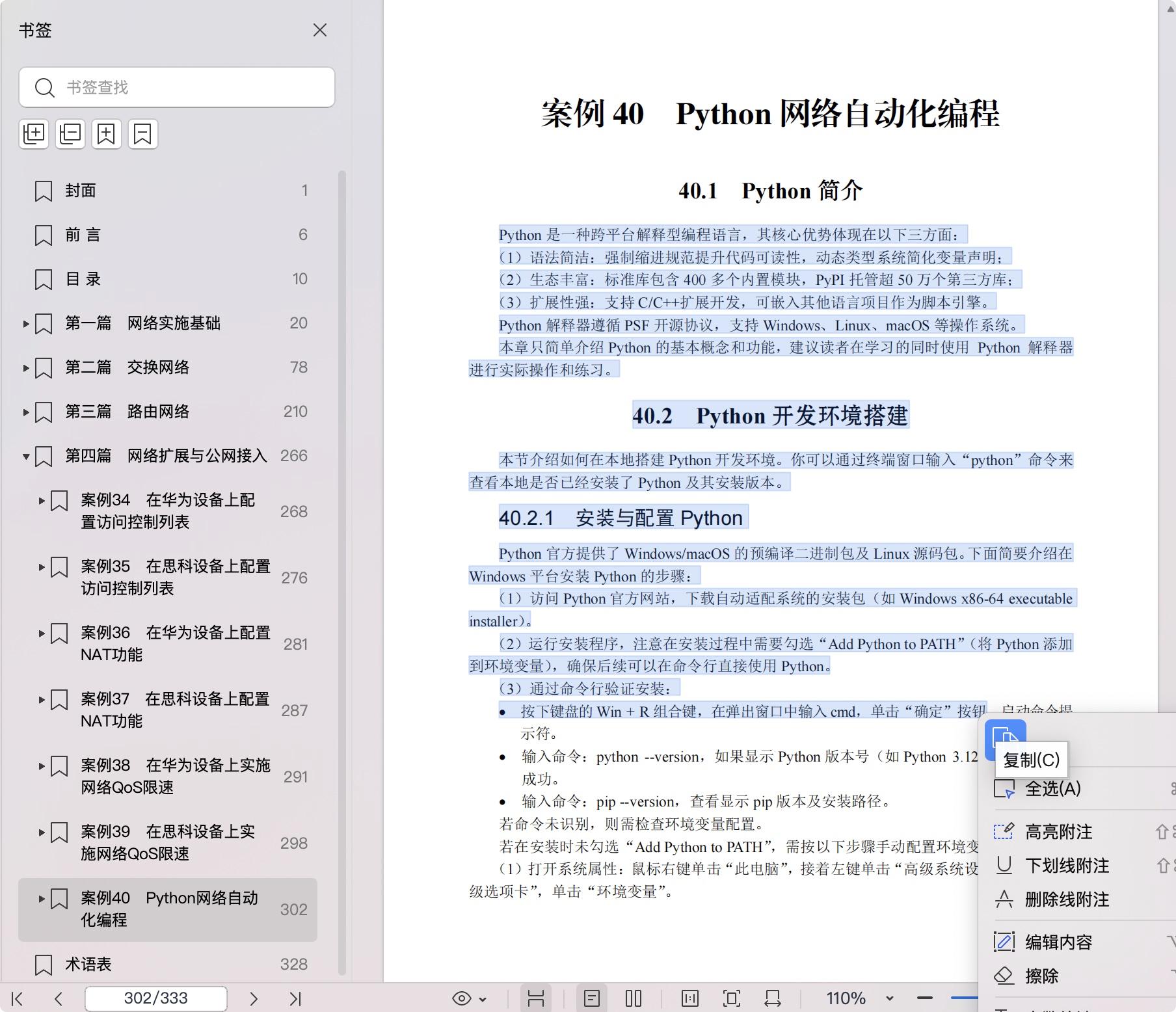The height and width of the screenshot is (1012, 1176).
Task: Click the 40.2 Python 开发环境搭建 heading
Action: [x=771, y=415]
